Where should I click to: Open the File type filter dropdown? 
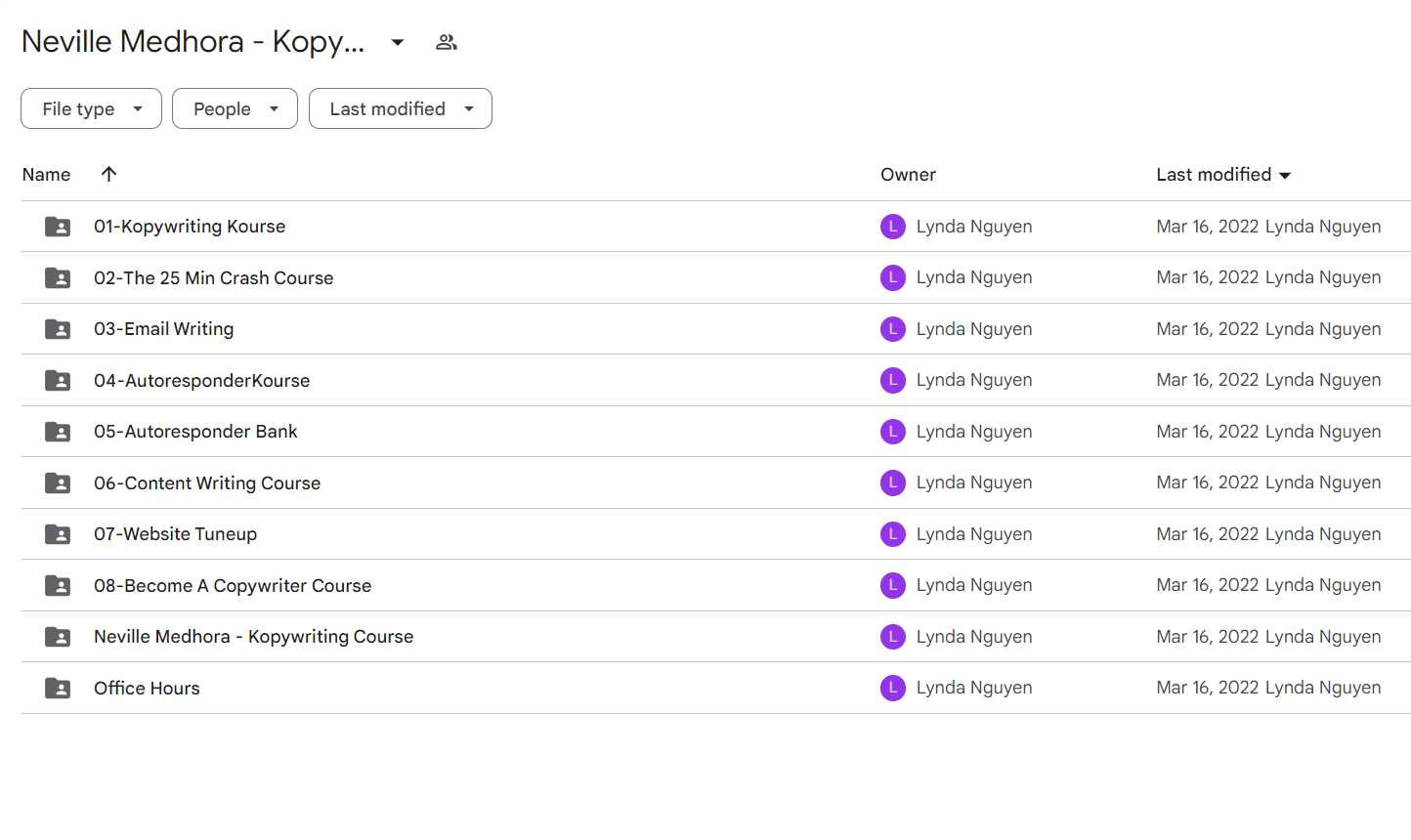[x=91, y=108]
